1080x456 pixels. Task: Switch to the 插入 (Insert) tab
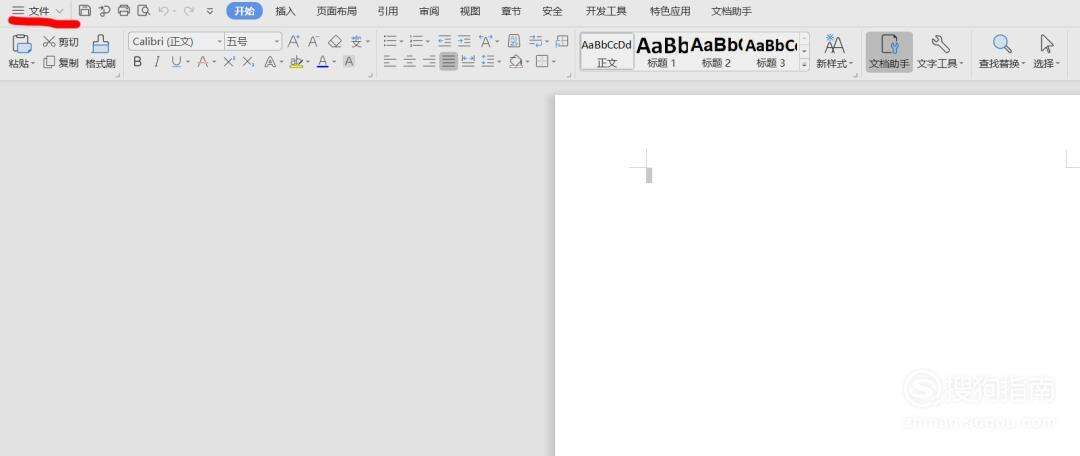285,11
